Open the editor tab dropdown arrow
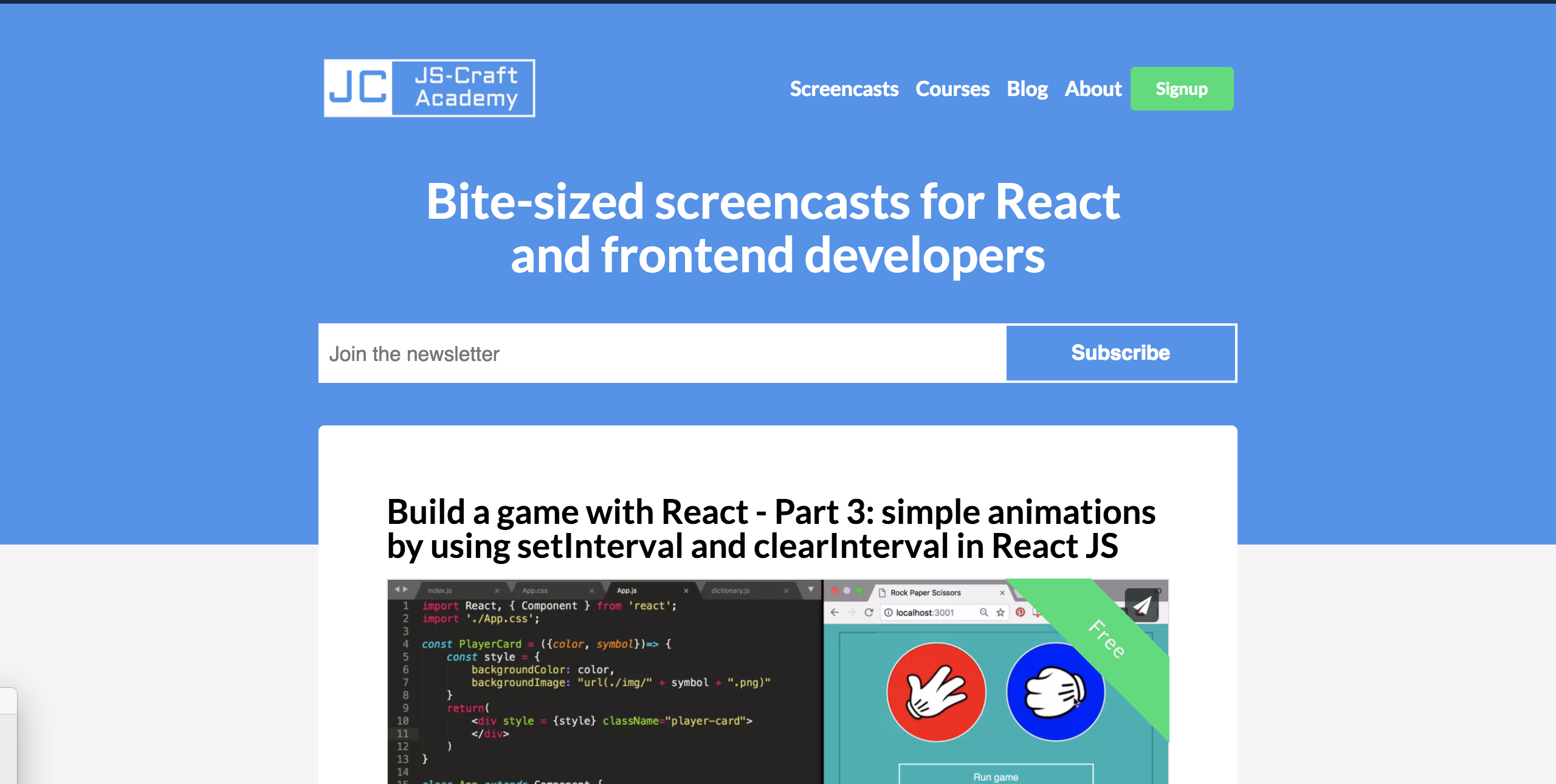The width and height of the screenshot is (1556, 784). click(x=810, y=590)
